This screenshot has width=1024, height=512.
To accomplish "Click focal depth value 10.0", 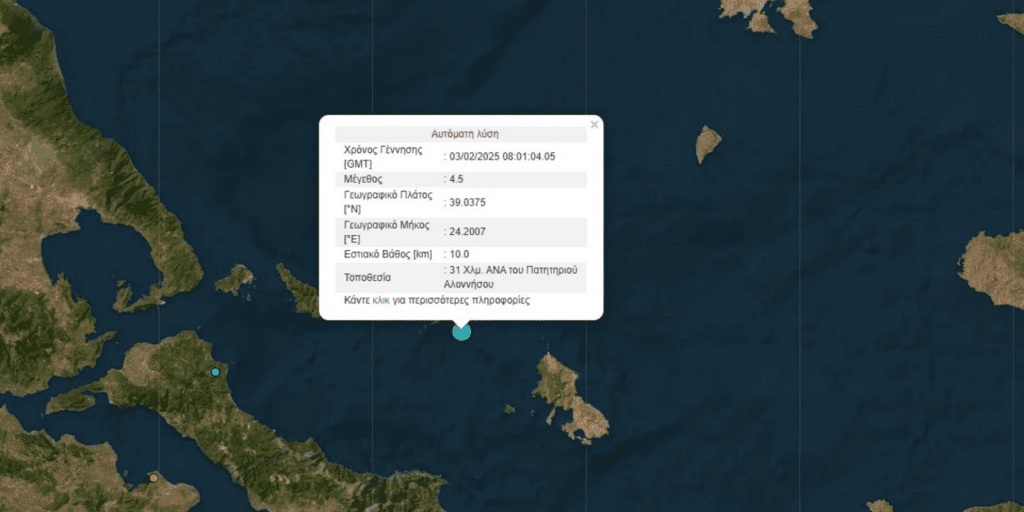I will [x=459, y=254].
